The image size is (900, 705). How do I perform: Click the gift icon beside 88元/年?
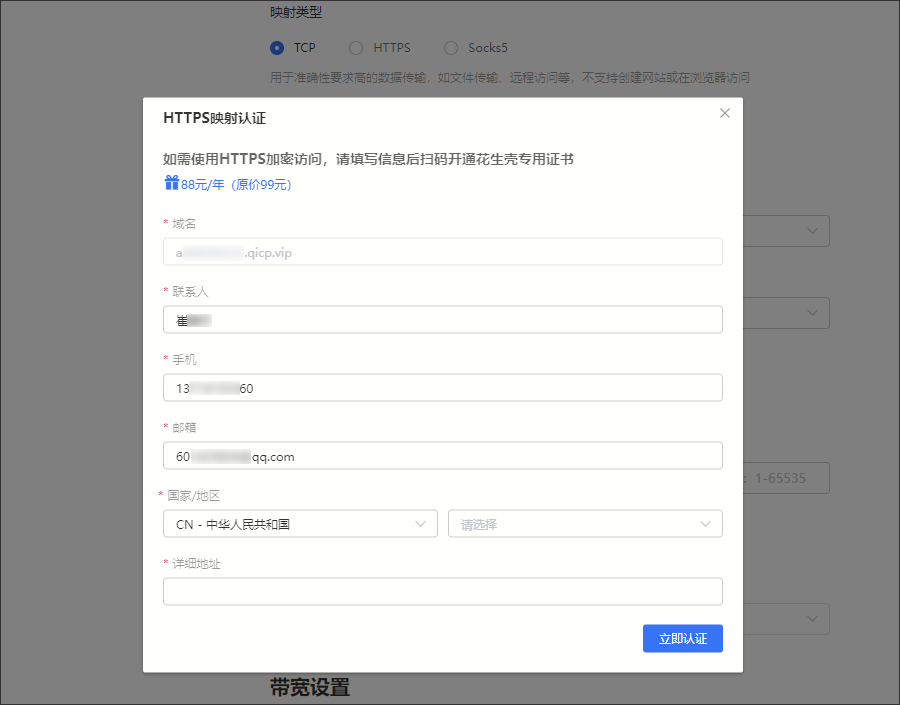click(172, 183)
